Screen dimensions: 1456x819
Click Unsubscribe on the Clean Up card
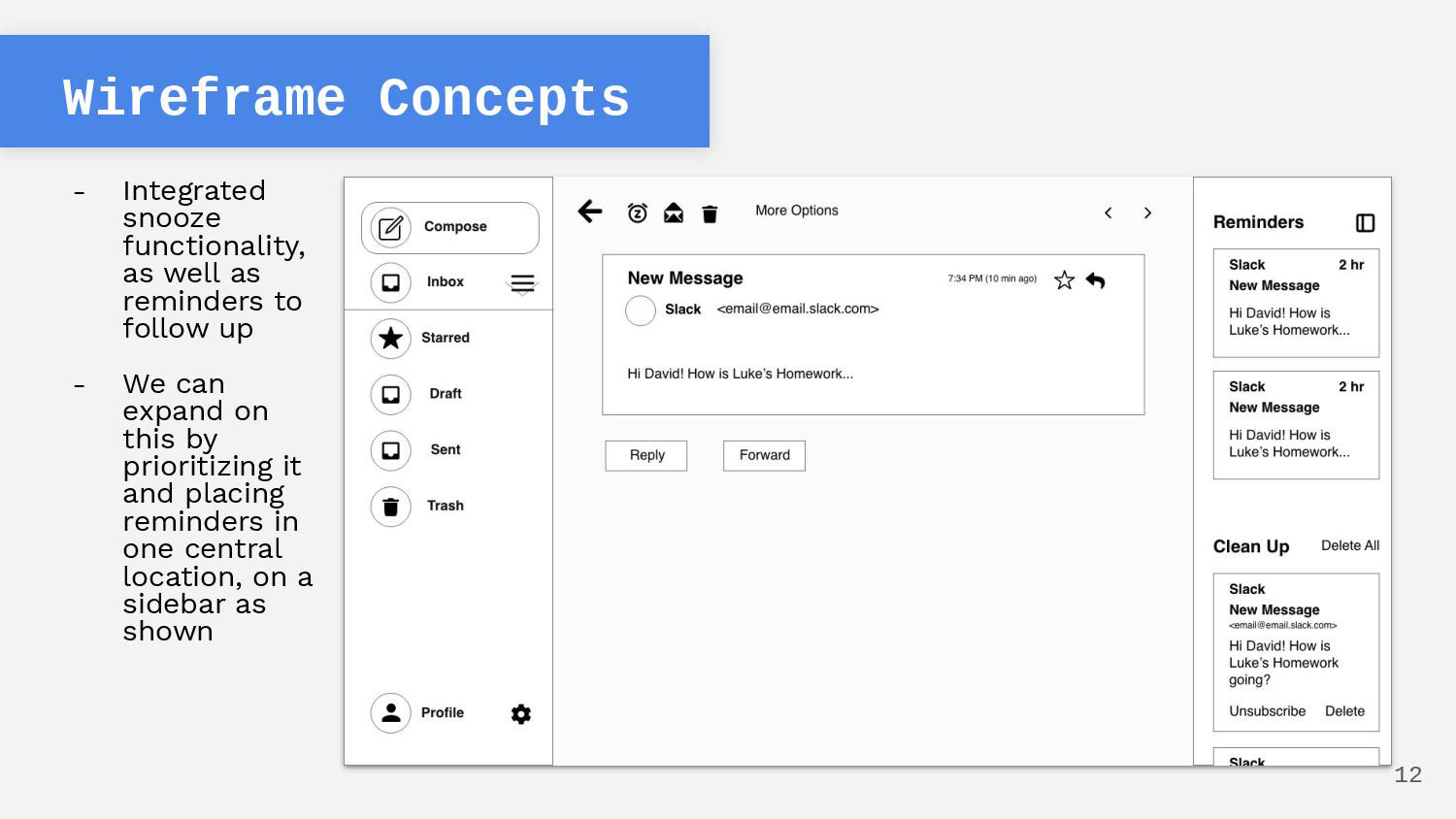pos(1268,711)
